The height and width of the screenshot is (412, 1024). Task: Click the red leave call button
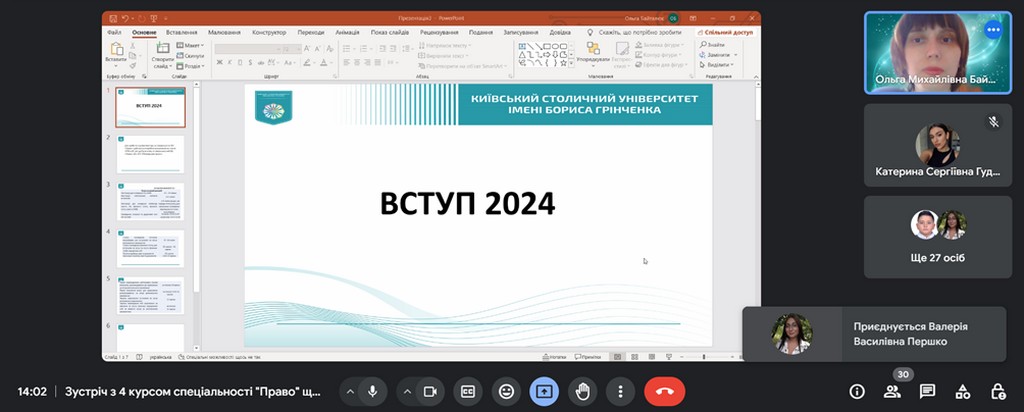pos(664,391)
